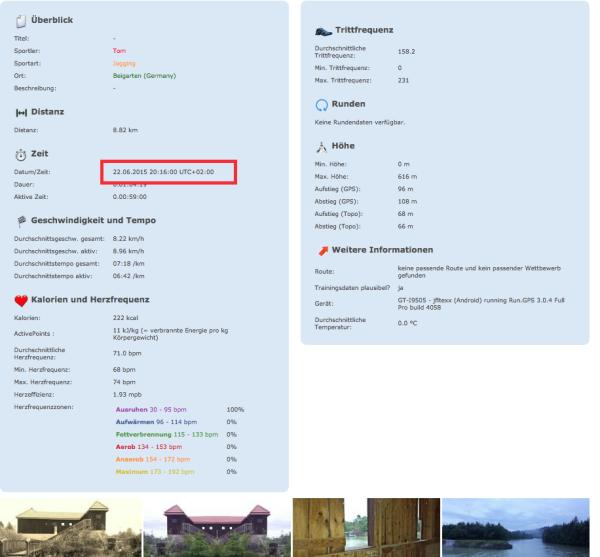Image resolution: width=600 pixels, height=557 pixels.
Task: Click the red heart calories icon
Action: (21, 299)
